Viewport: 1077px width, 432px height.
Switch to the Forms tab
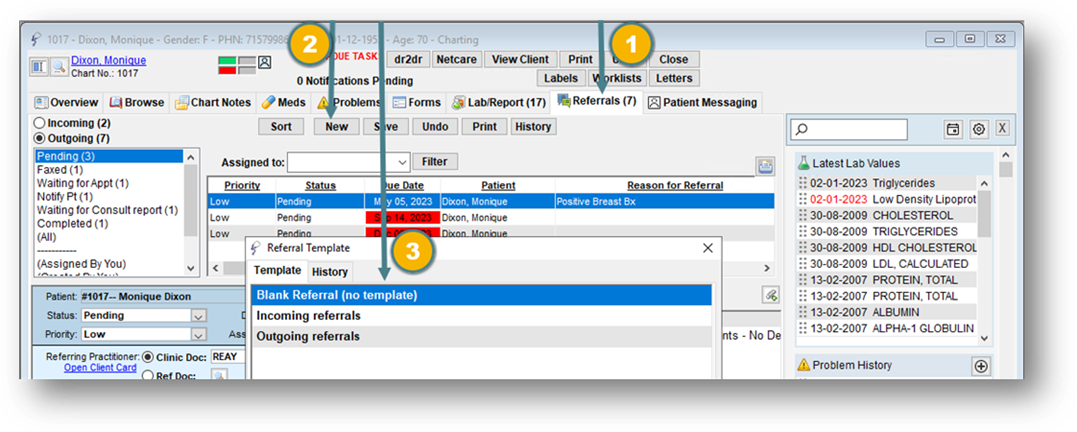(417, 102)
